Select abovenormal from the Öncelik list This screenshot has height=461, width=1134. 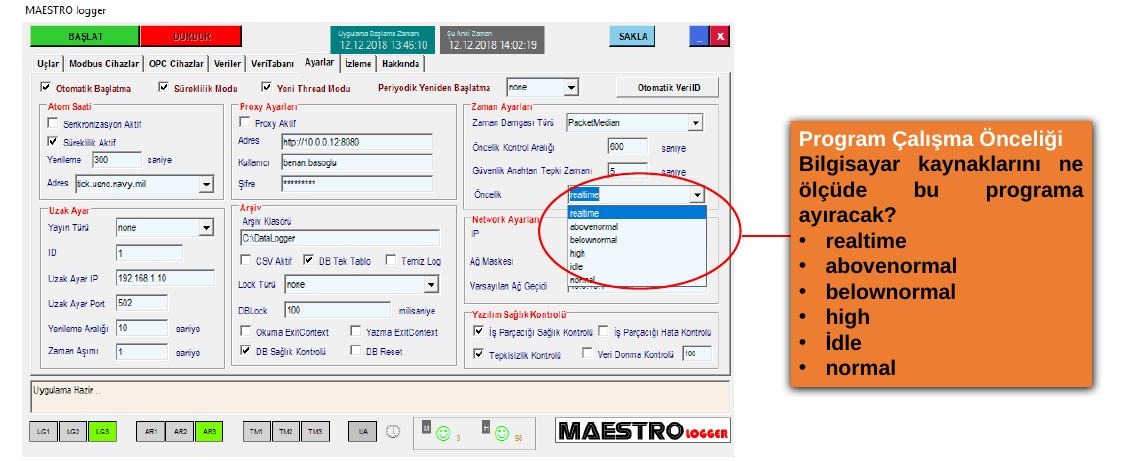(637, 227)
